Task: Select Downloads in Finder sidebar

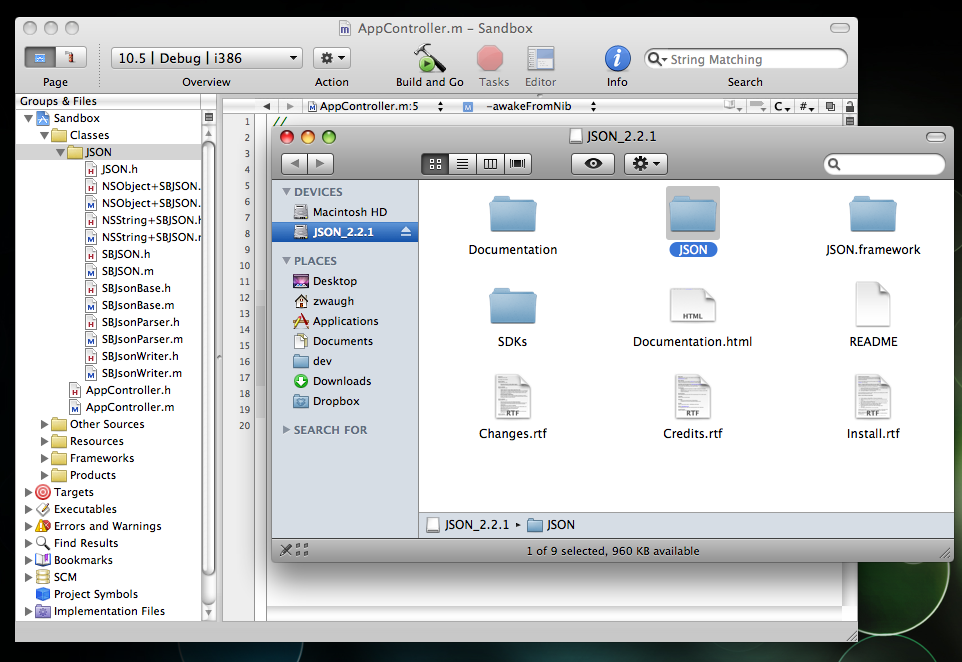Action: 341,381
